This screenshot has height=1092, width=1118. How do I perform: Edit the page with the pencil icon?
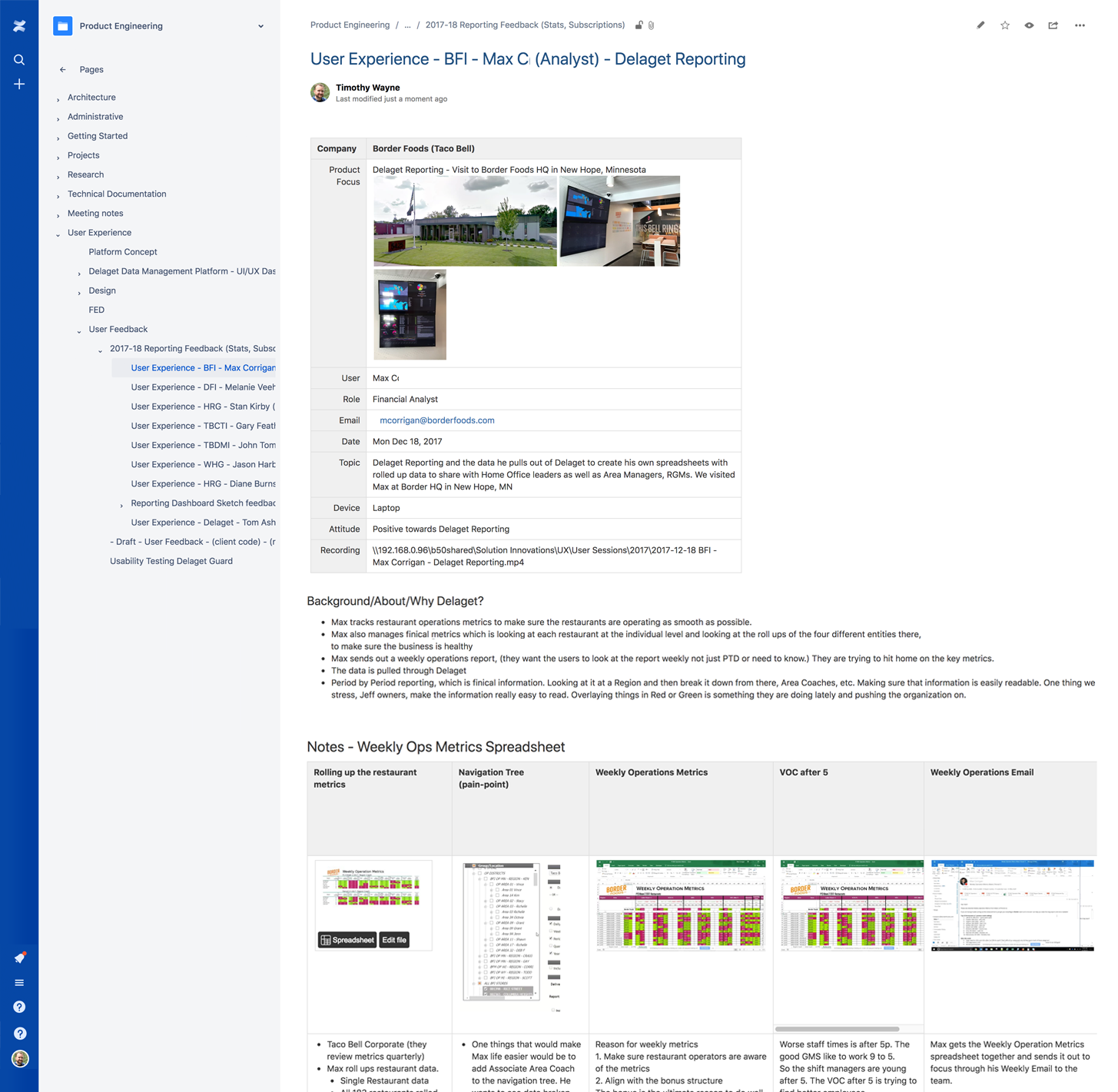click(980, 25)
